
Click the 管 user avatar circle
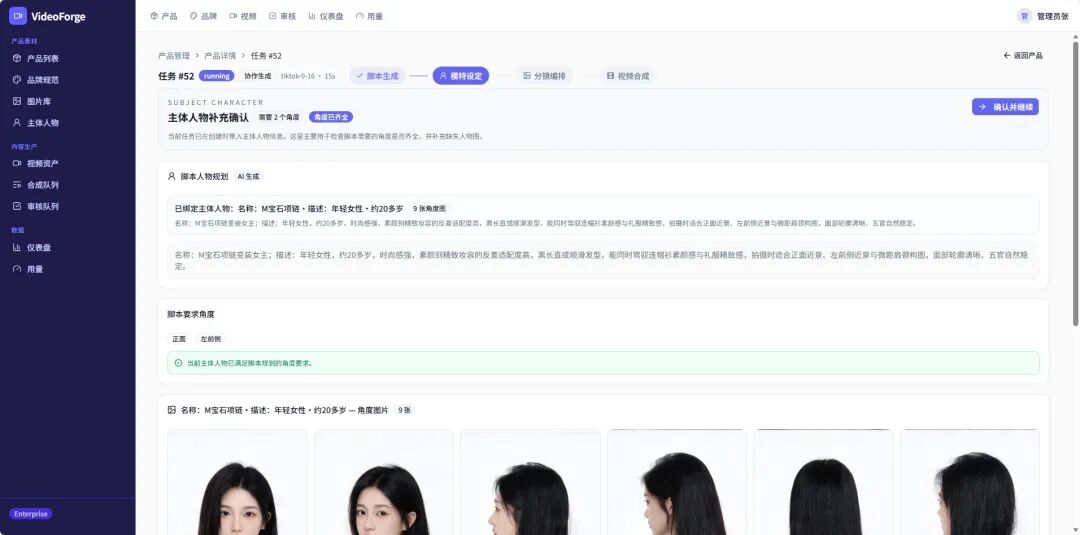click(x=1024, y=16)
